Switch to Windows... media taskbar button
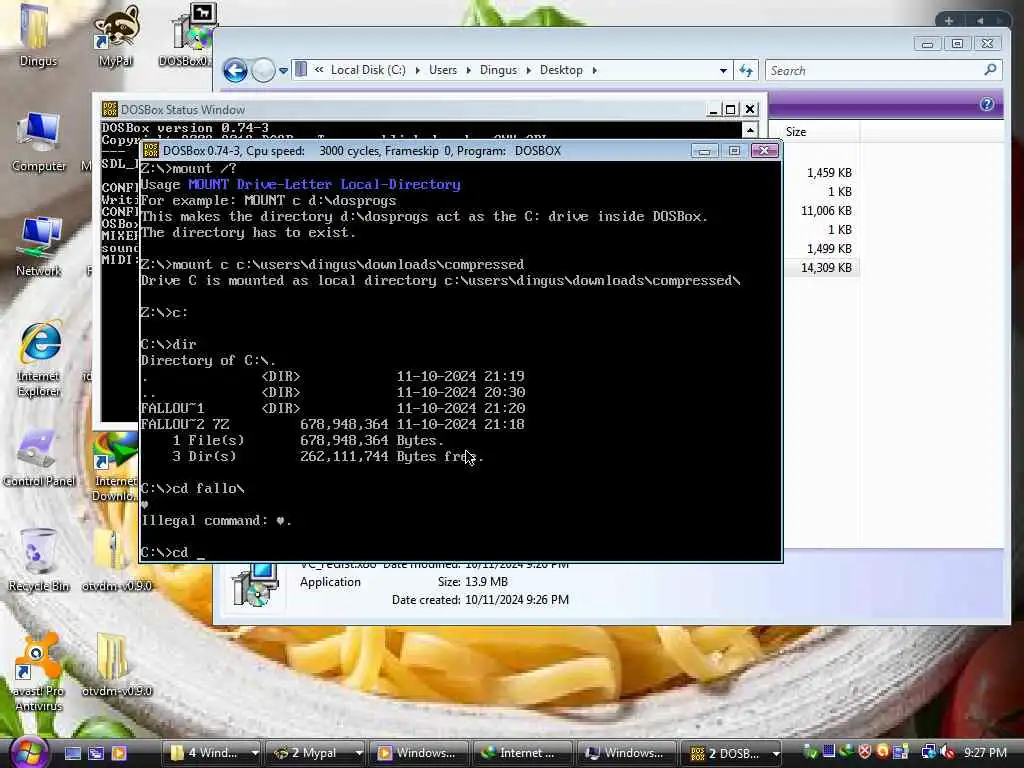Viewport: 1024px width, 768px height. click(418, 753)
